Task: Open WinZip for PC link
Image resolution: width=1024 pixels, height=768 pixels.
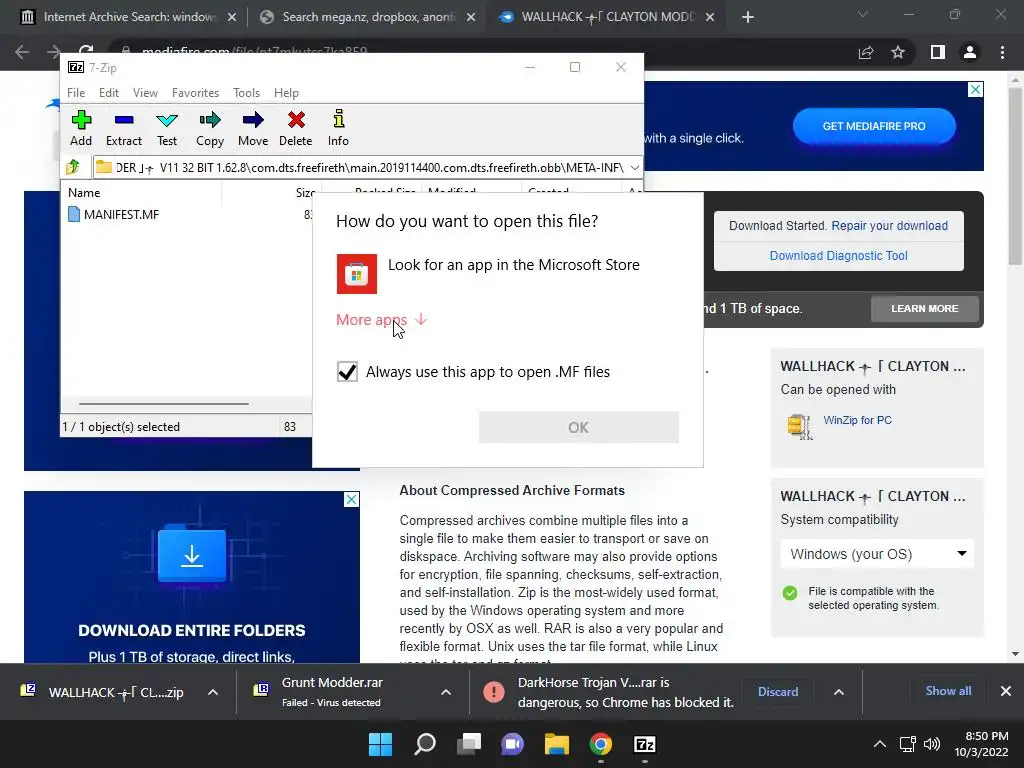Action: 857,420
